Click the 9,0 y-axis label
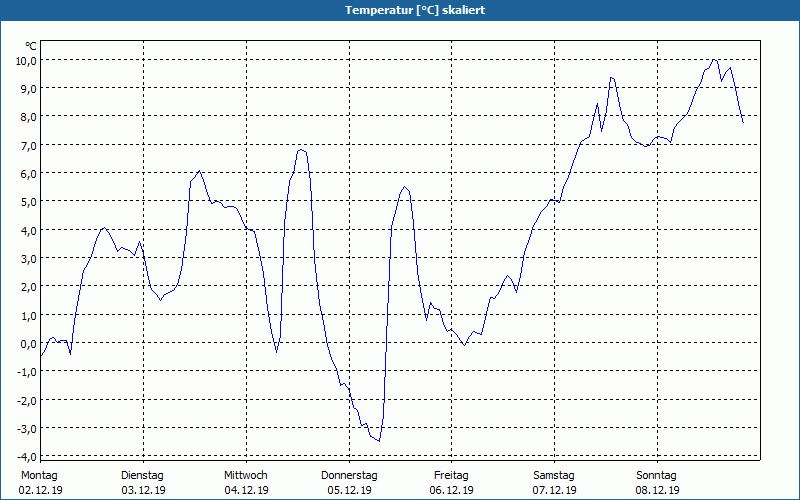Image resolution: width=800 pixels, height=500 pixels. 29,89
